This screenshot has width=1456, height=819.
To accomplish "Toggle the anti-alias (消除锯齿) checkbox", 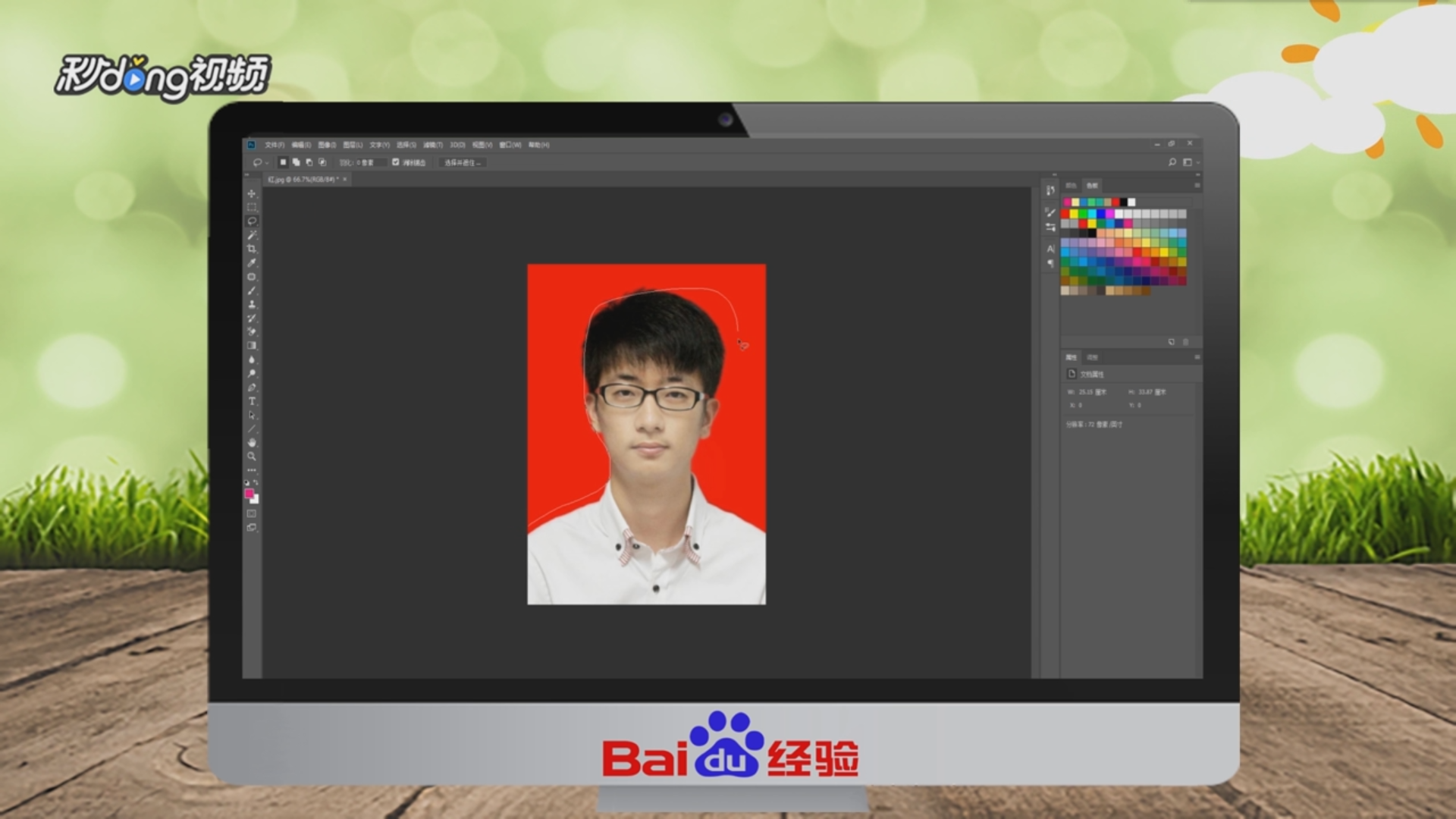I will point(396,162).
